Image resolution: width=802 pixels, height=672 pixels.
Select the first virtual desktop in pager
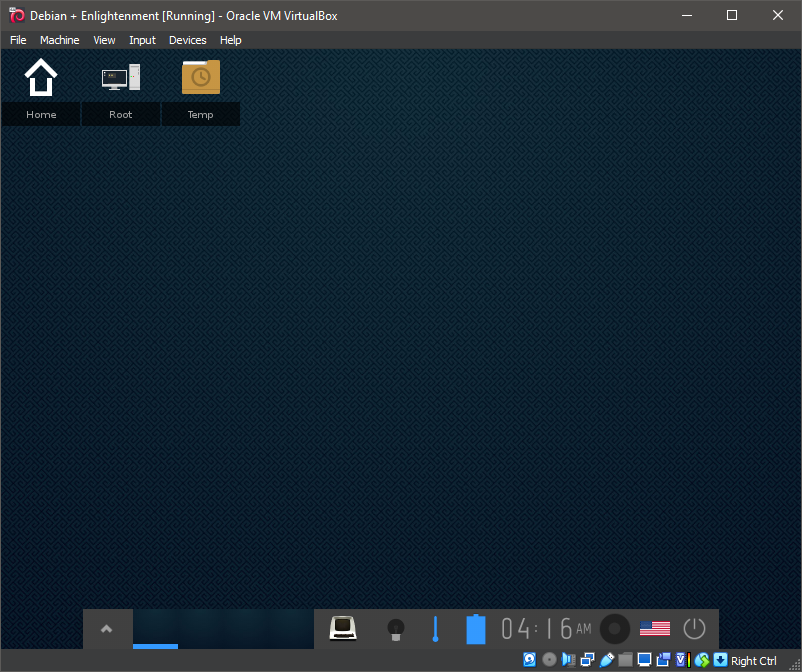pos(155,629)
